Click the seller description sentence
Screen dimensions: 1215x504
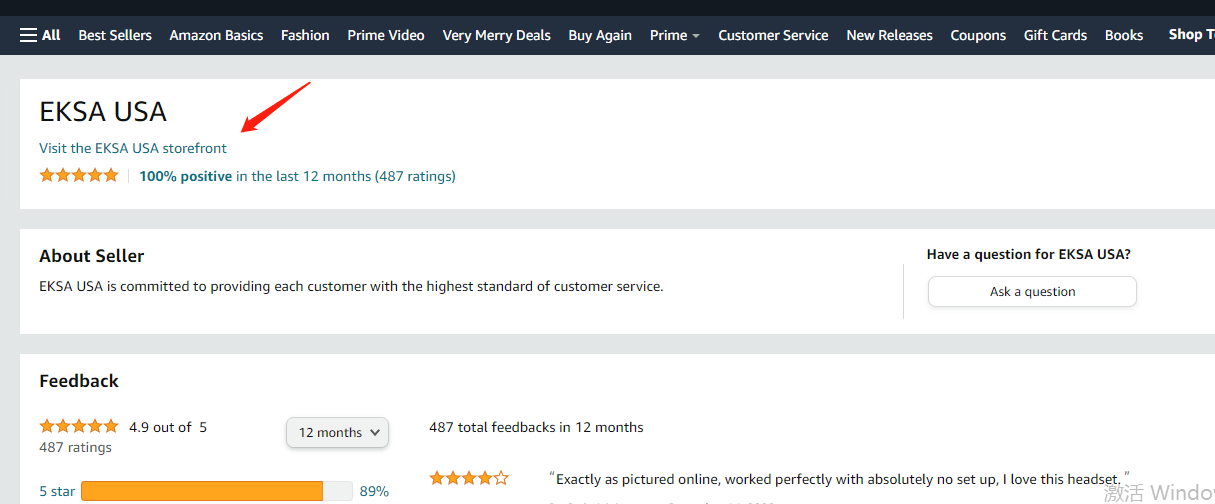351,286
